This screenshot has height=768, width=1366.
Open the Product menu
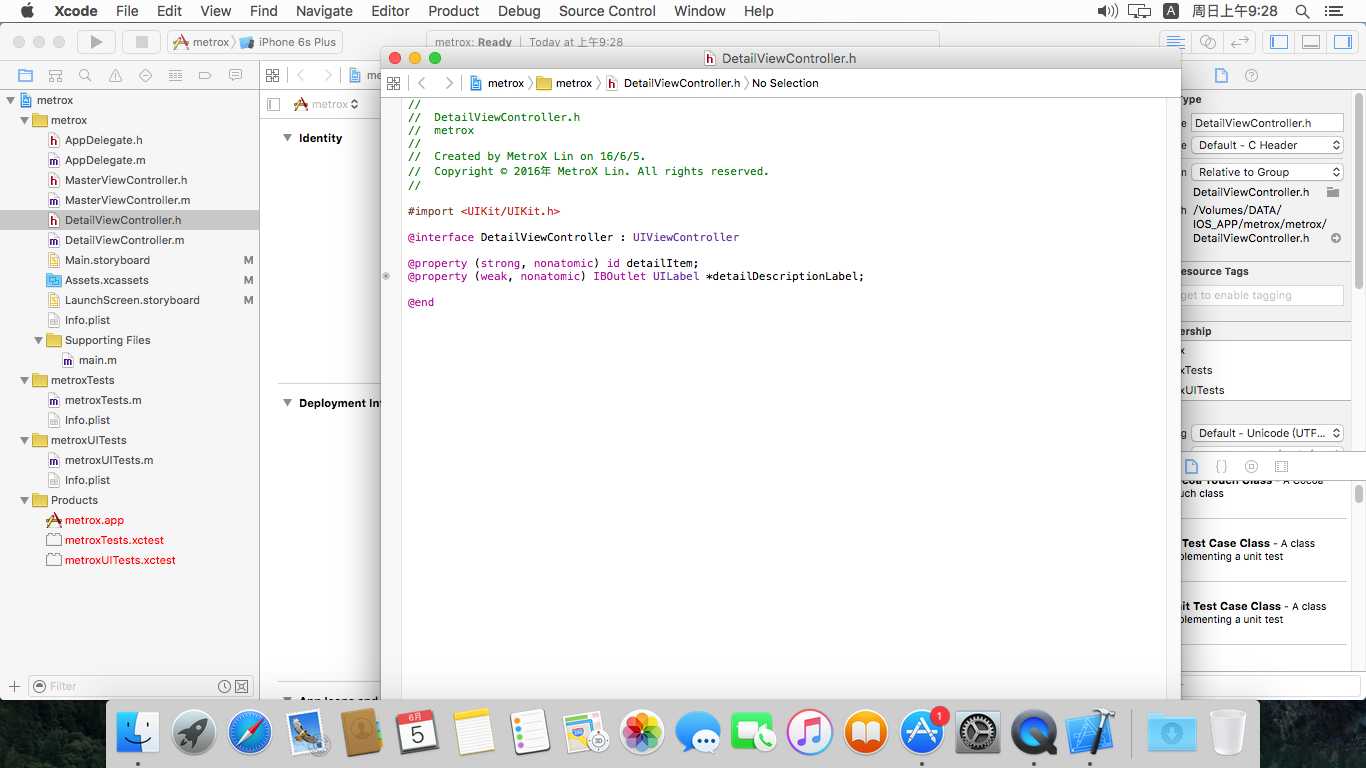(453, 11)
